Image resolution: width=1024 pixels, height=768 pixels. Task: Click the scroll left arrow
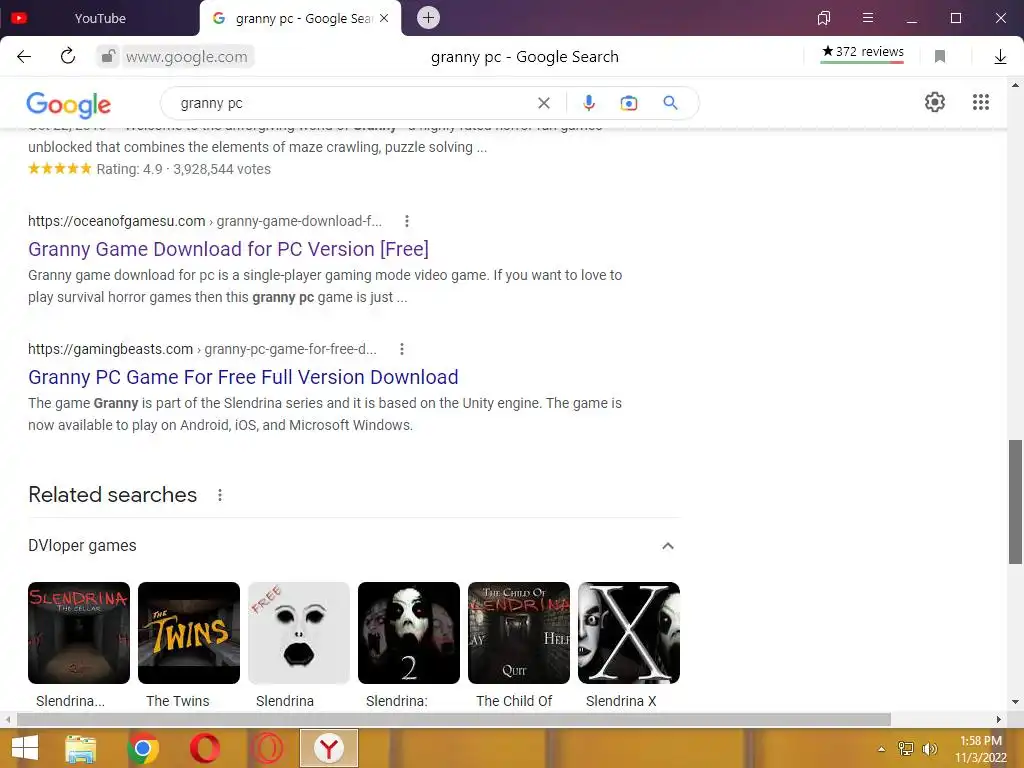click(x=7, y=719)
